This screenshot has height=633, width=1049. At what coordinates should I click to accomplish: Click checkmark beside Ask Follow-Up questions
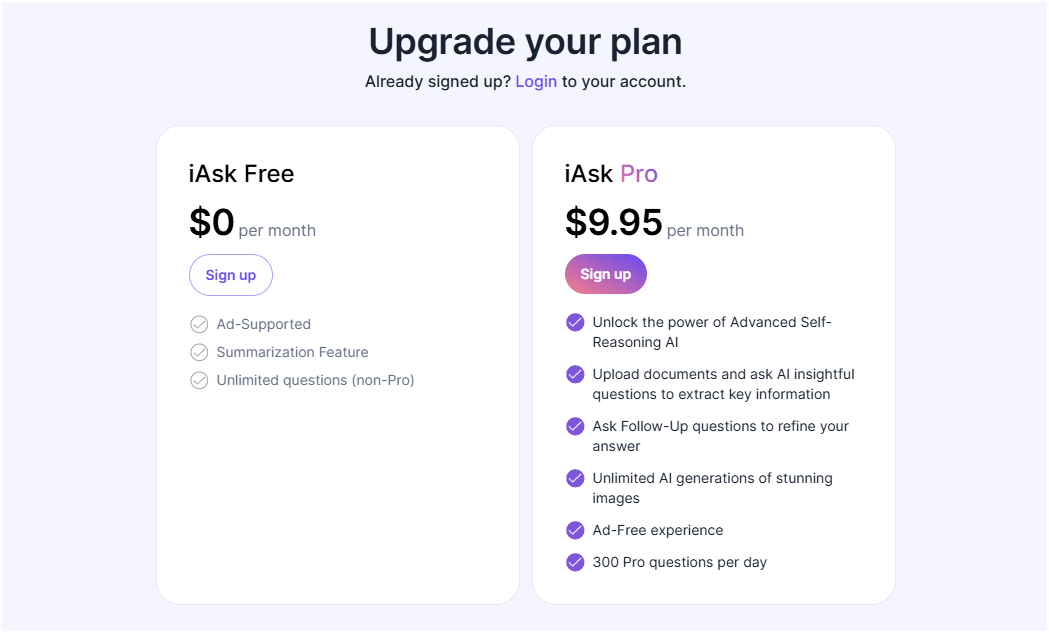pyautogui.click(x=575, y=426)
